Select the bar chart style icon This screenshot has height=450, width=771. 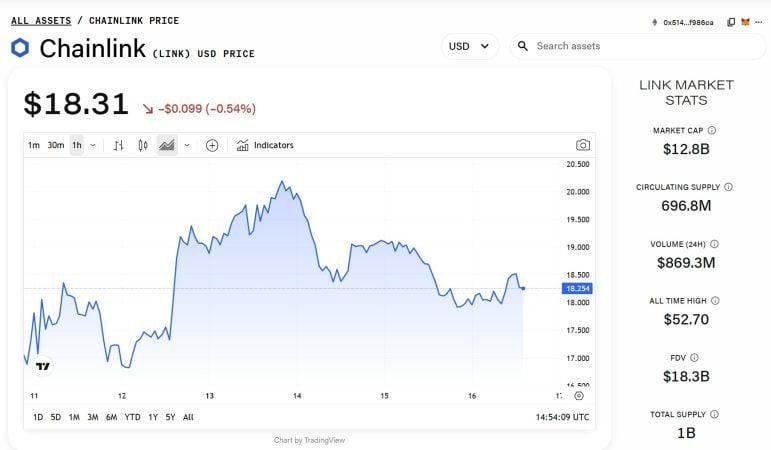118,145
